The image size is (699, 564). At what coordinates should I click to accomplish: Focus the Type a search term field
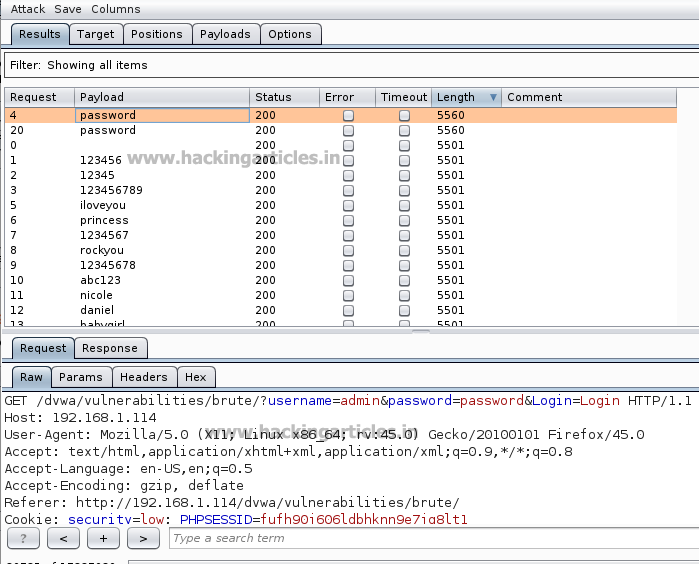click(x=434, y=538)
